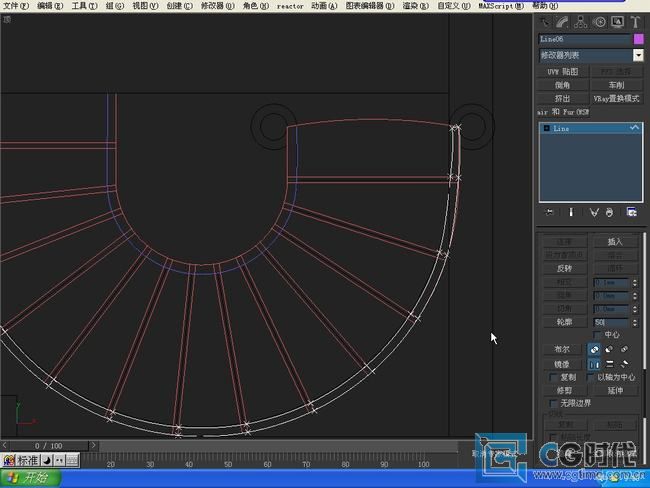The width and height of the screenshot is (650, 488).
Task: Select mirror vertically icon
Action: coord(609,365)
